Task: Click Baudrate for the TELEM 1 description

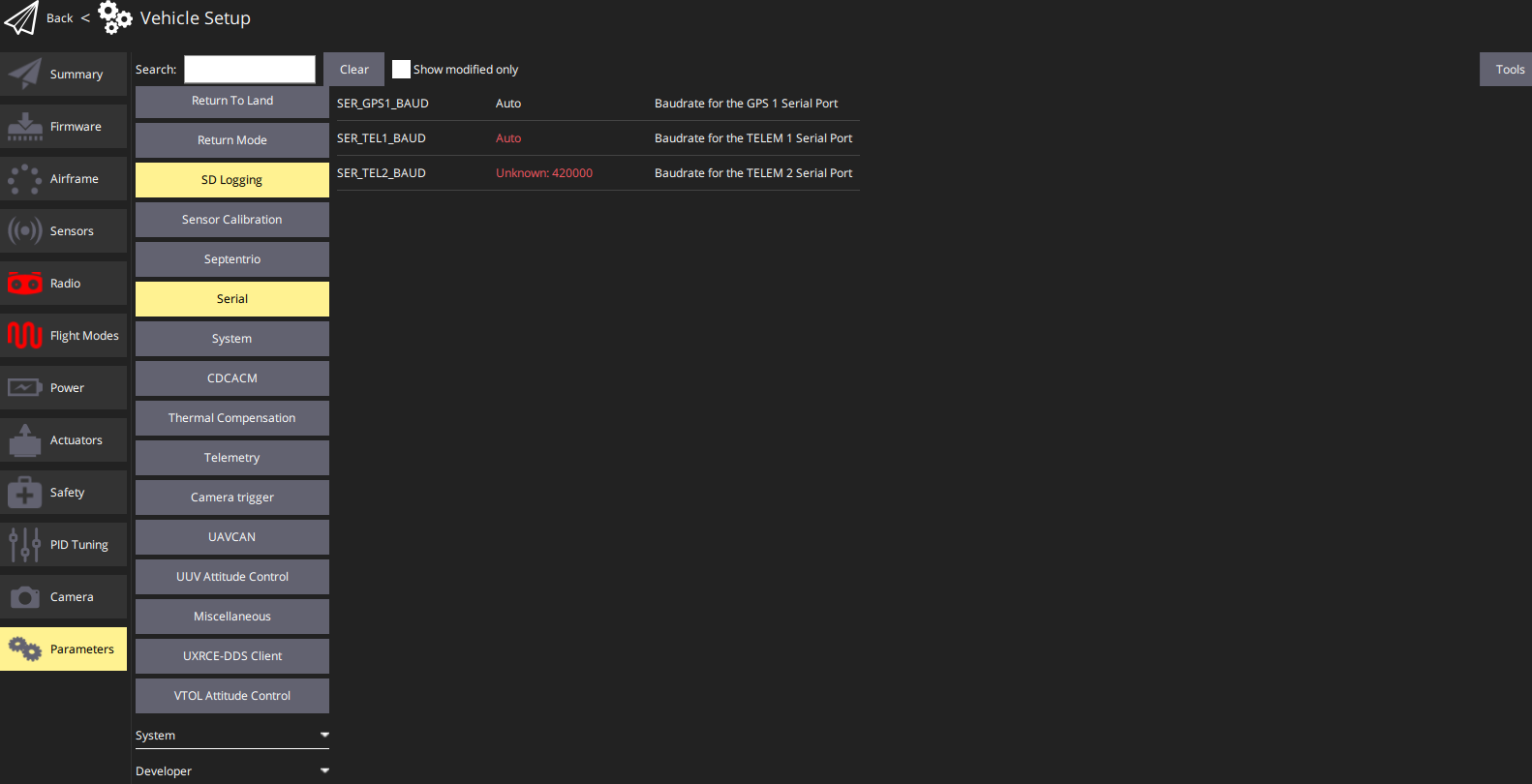Action: point(753,138)
